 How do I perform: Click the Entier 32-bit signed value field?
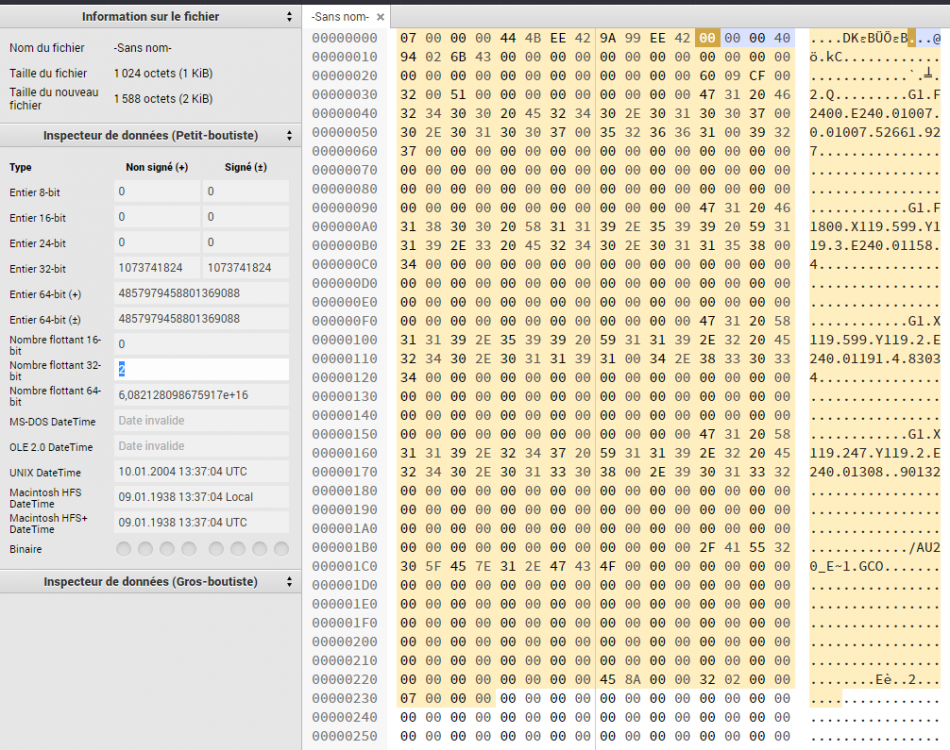click(x=245, y=268)
